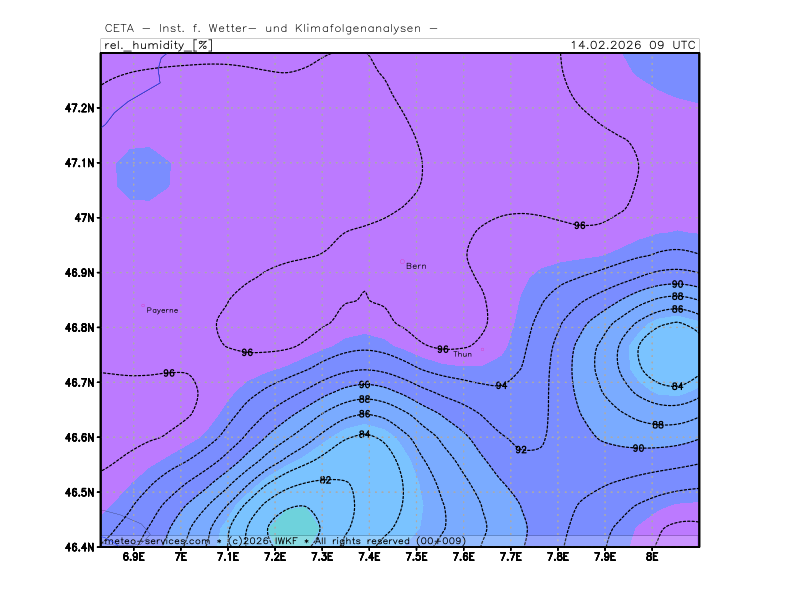The image size is (800, 600).
Task: Click the Bern city marker
Action: (403, 262)
